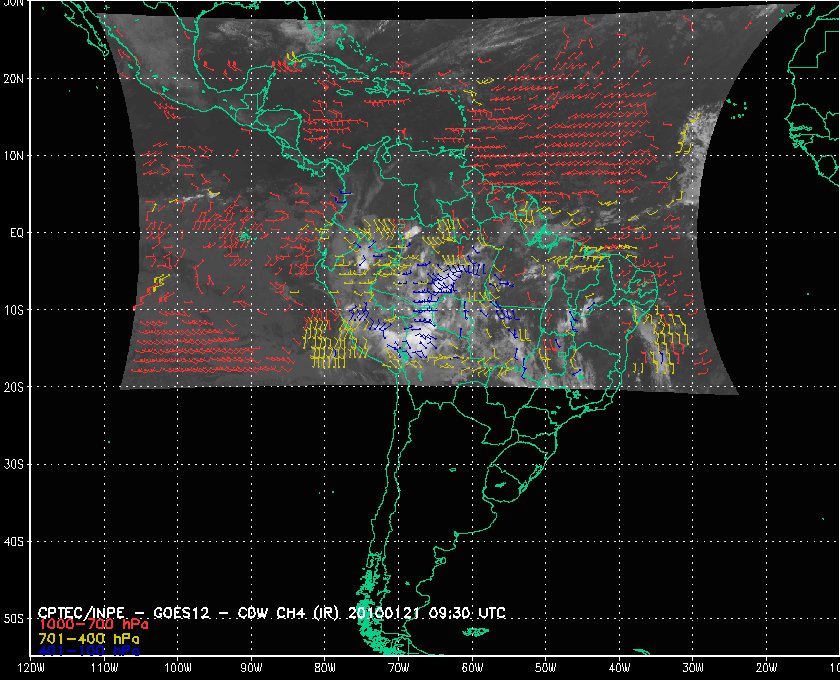Click the 20S latitude axis label
The width and height of the screenshot is (840, 680).
[x=13, y=387]
